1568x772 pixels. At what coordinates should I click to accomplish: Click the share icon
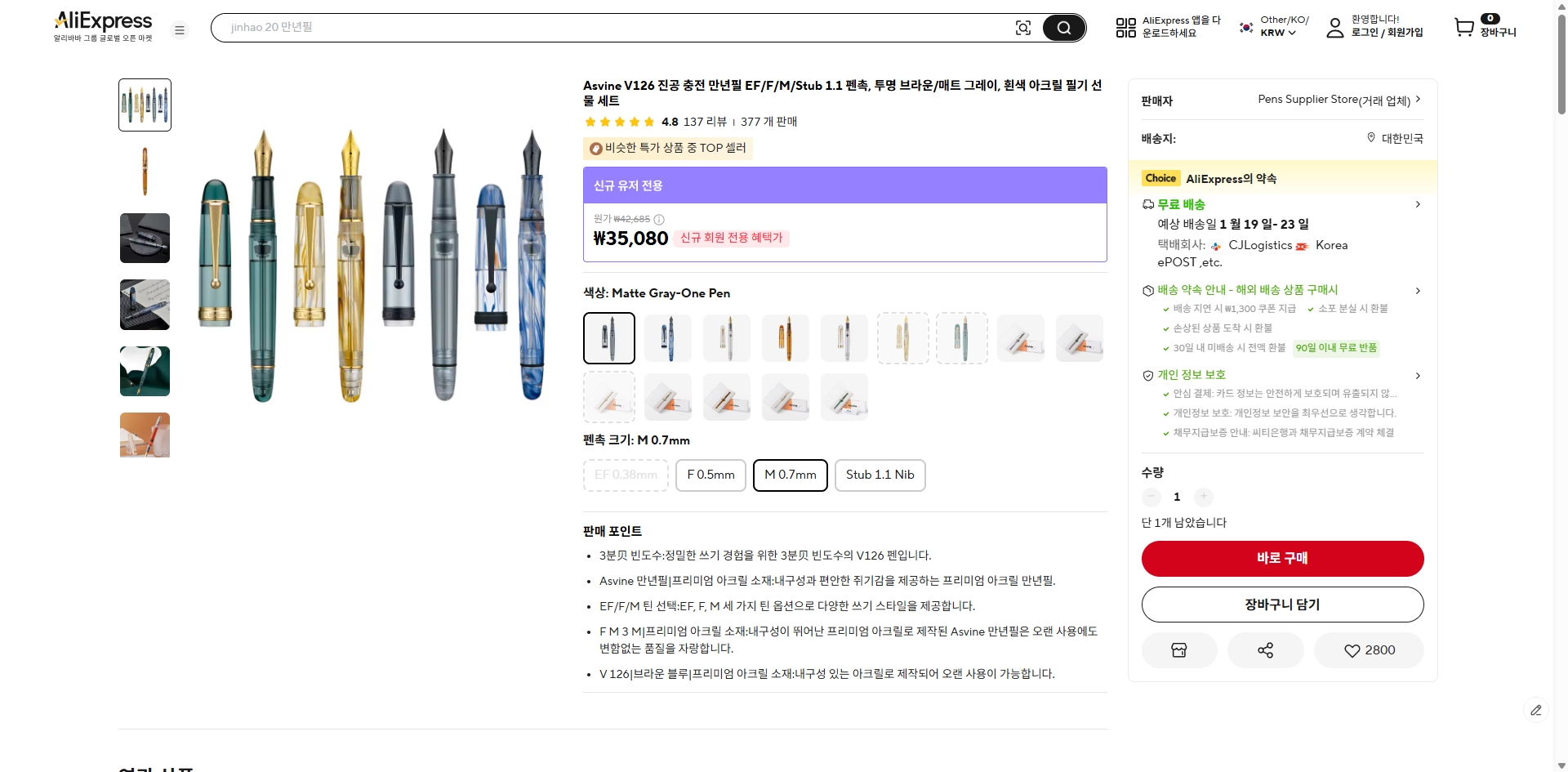pos(1265,649)
